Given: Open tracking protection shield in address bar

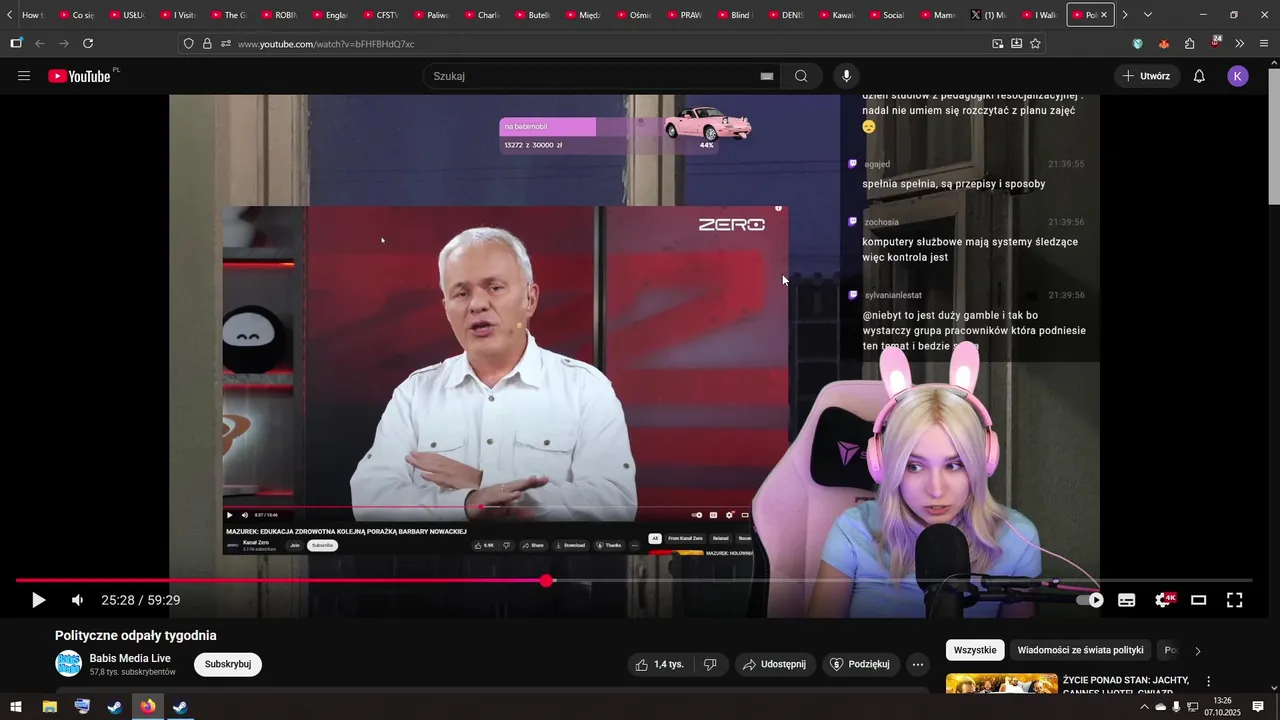Looking at the screenshot, I should pyautogui.click(x=188, y=44).
